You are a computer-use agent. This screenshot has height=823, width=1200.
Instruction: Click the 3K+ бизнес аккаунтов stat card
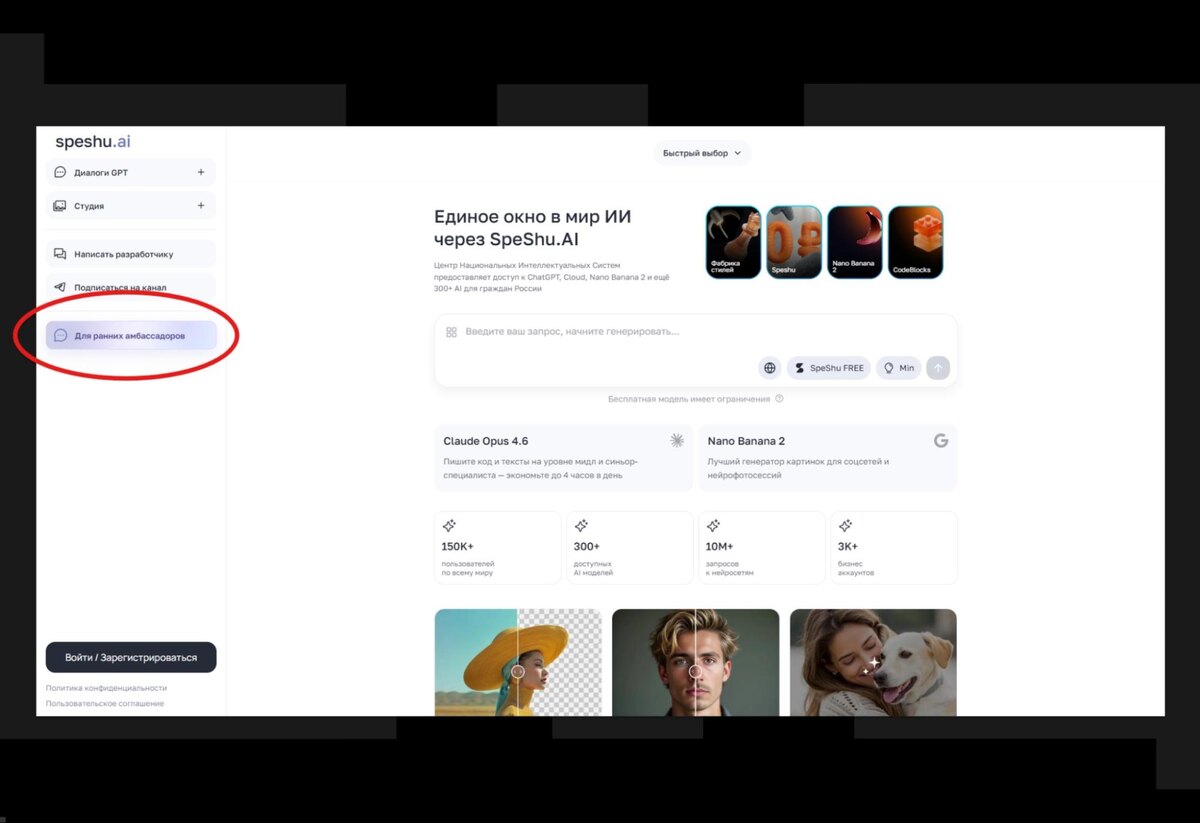(x=894, y=548)
